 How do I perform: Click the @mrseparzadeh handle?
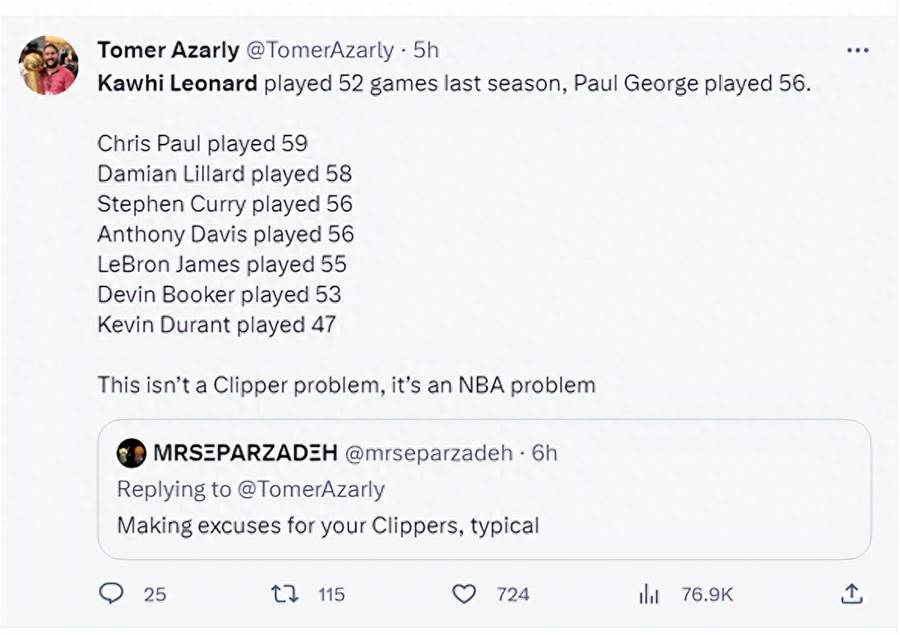pyautogui.click(x=428, y=453)
